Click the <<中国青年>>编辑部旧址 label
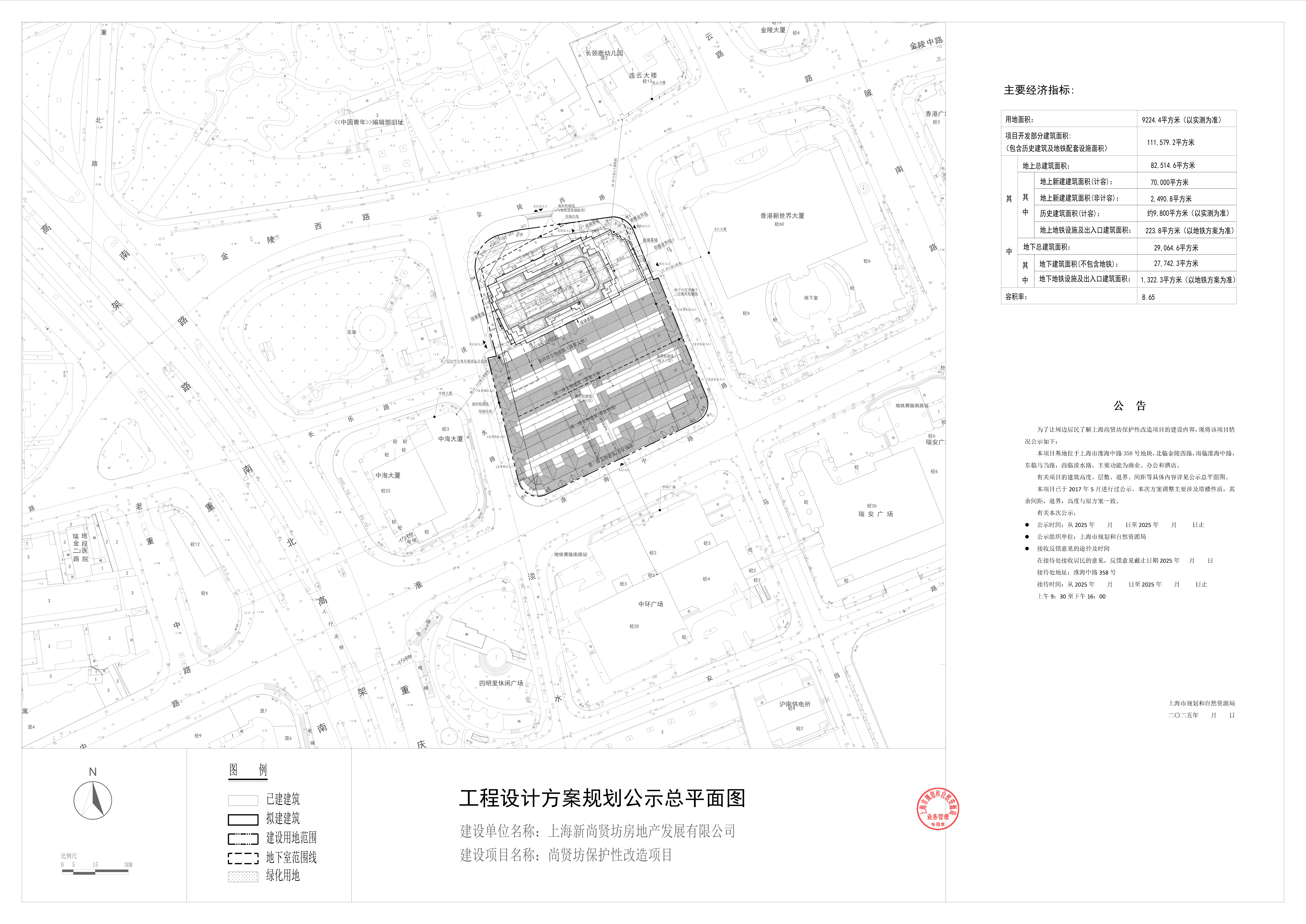The height and width of the screenshot is (924, 1306). pyautogui.click(x=369, y=122)
